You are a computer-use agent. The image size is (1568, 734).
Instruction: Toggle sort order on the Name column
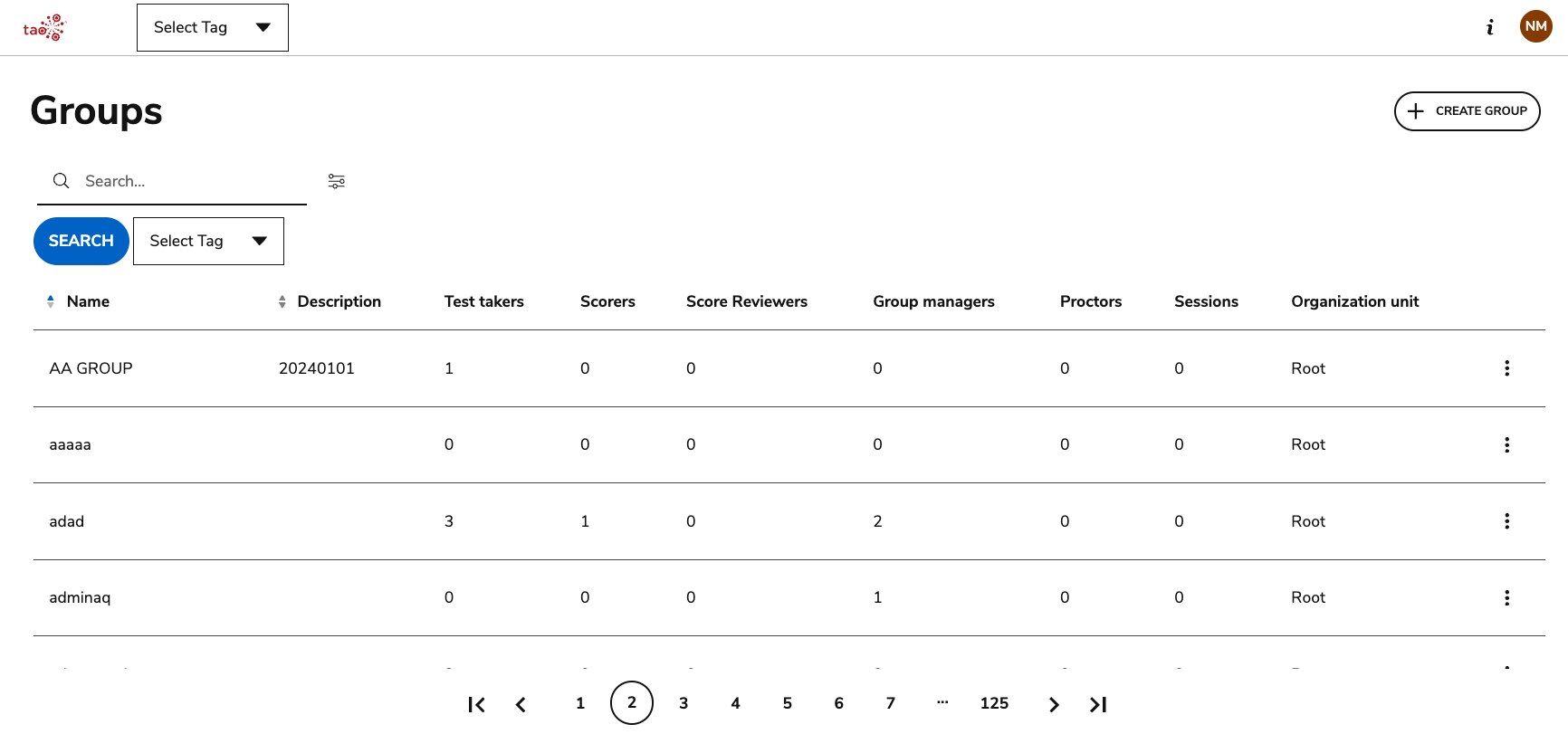point(51,300)
